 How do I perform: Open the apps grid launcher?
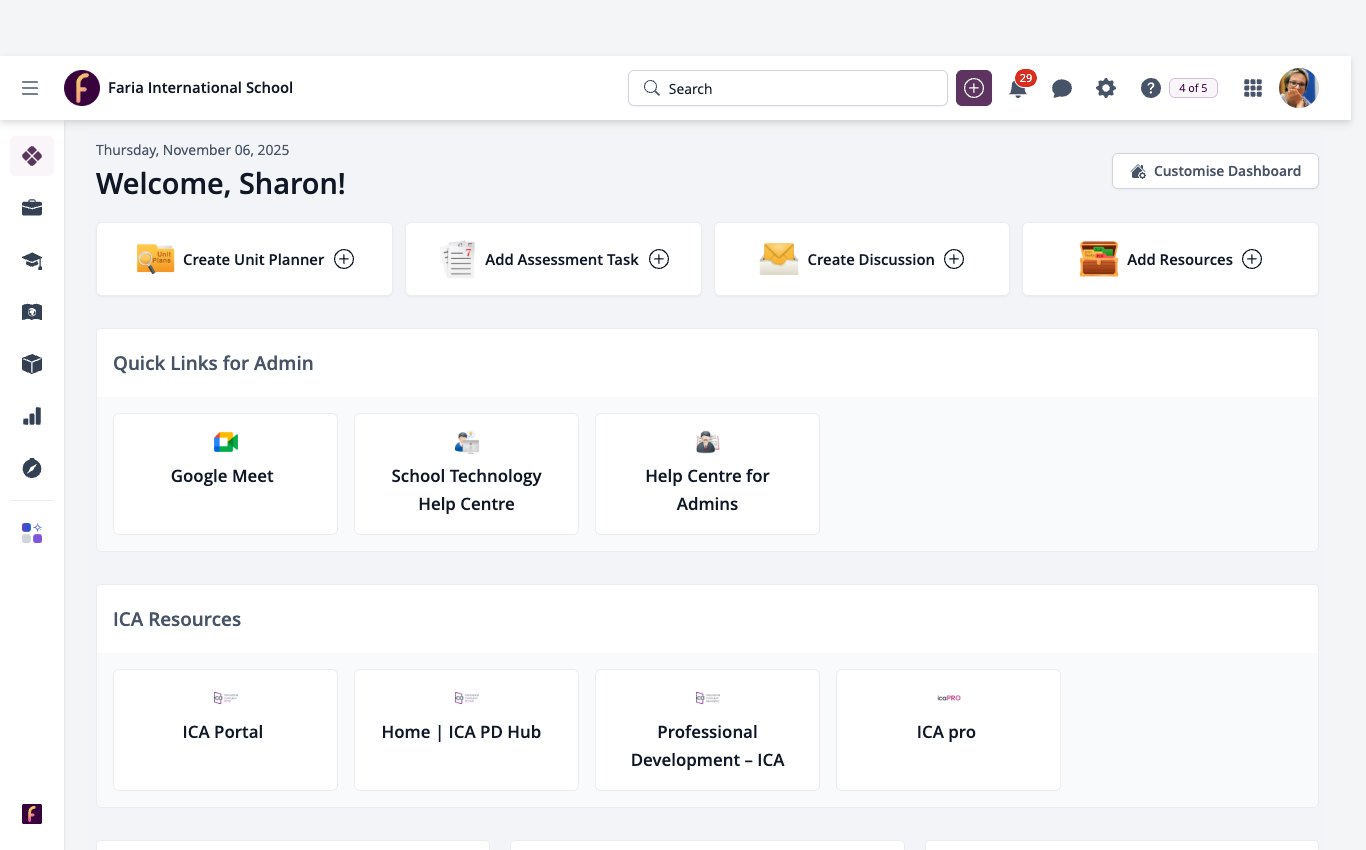click(1252, 88)
